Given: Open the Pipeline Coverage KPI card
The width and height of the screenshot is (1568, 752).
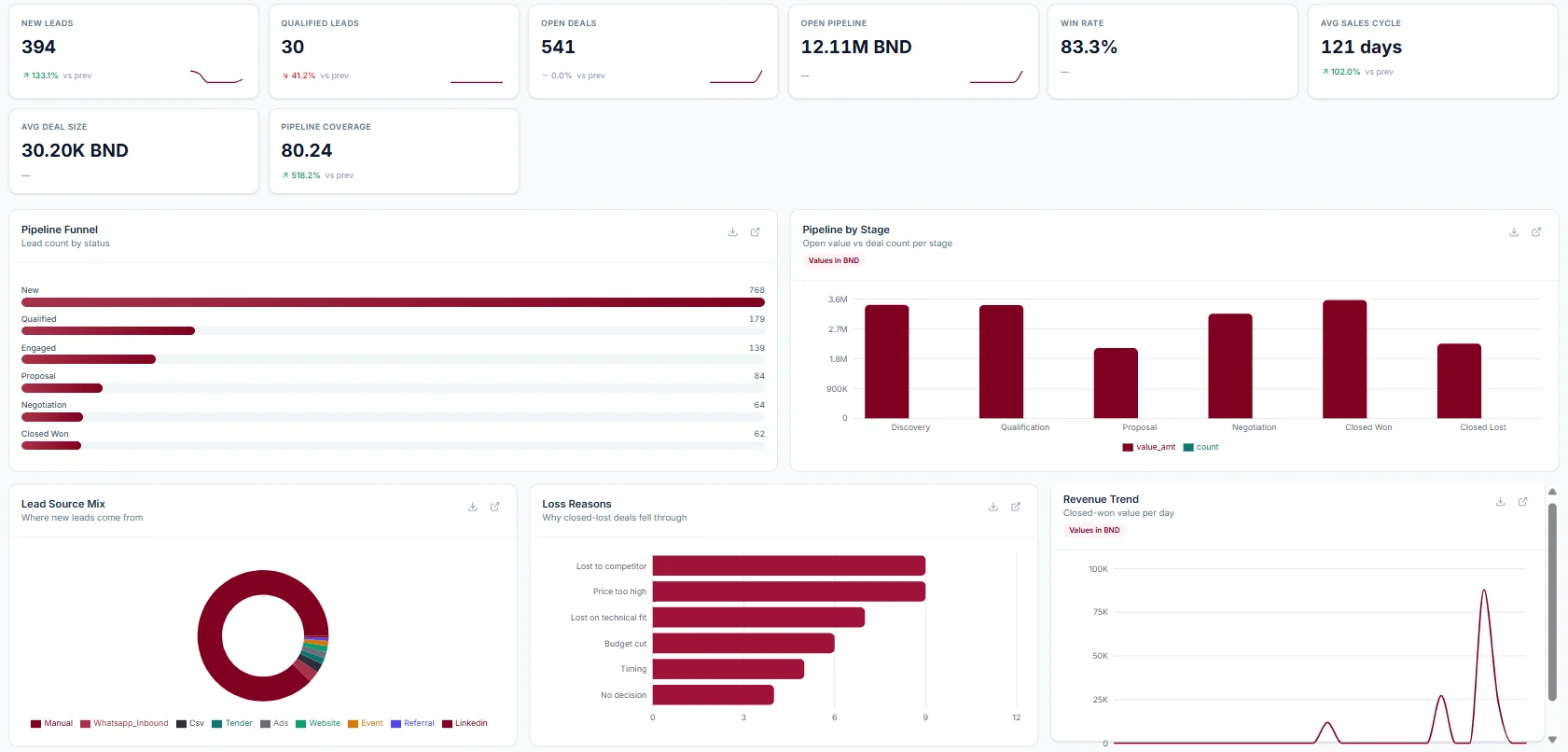Looking at the screenshot, I should [x=394, y=151].
